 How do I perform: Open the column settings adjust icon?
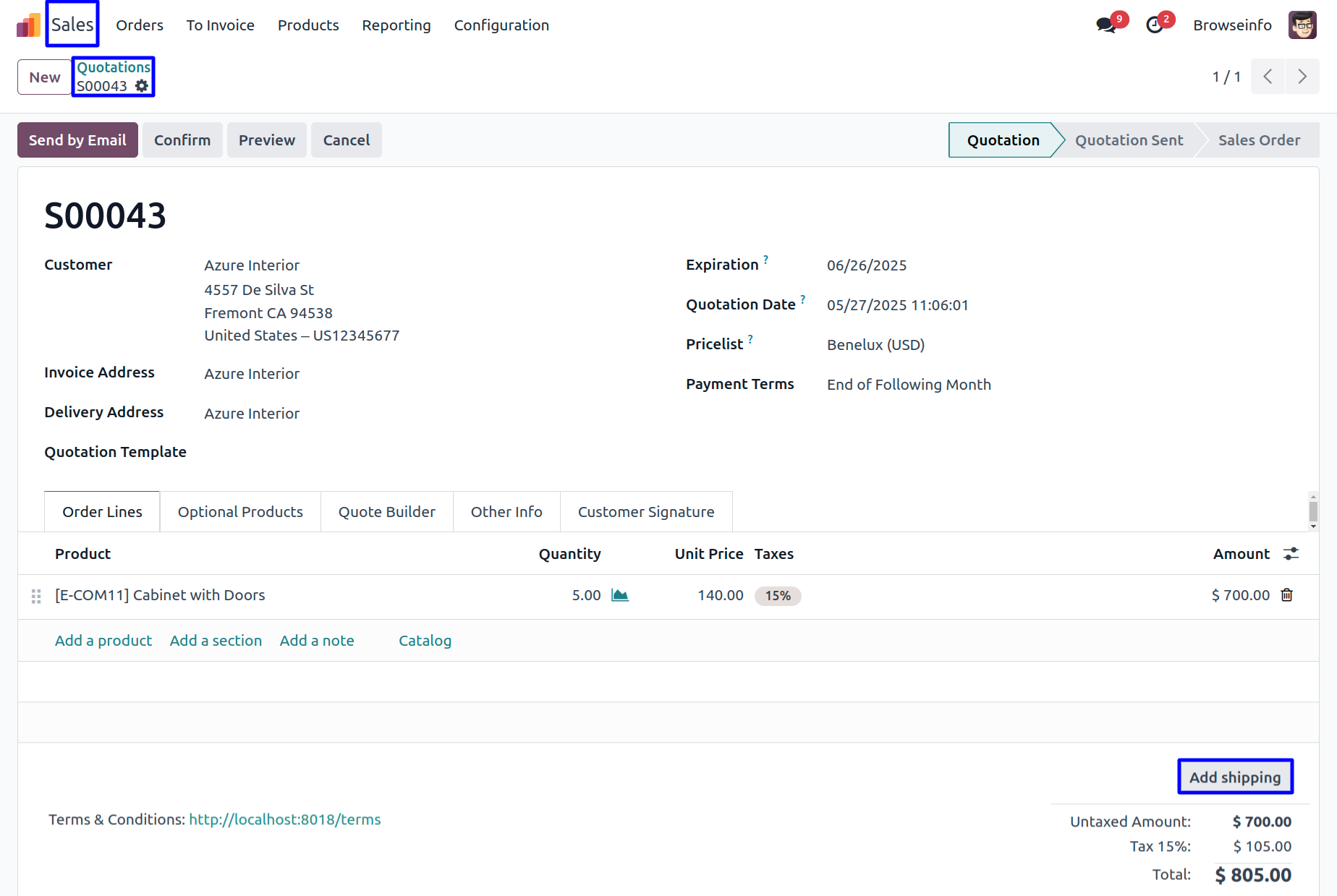[1291, 554]
